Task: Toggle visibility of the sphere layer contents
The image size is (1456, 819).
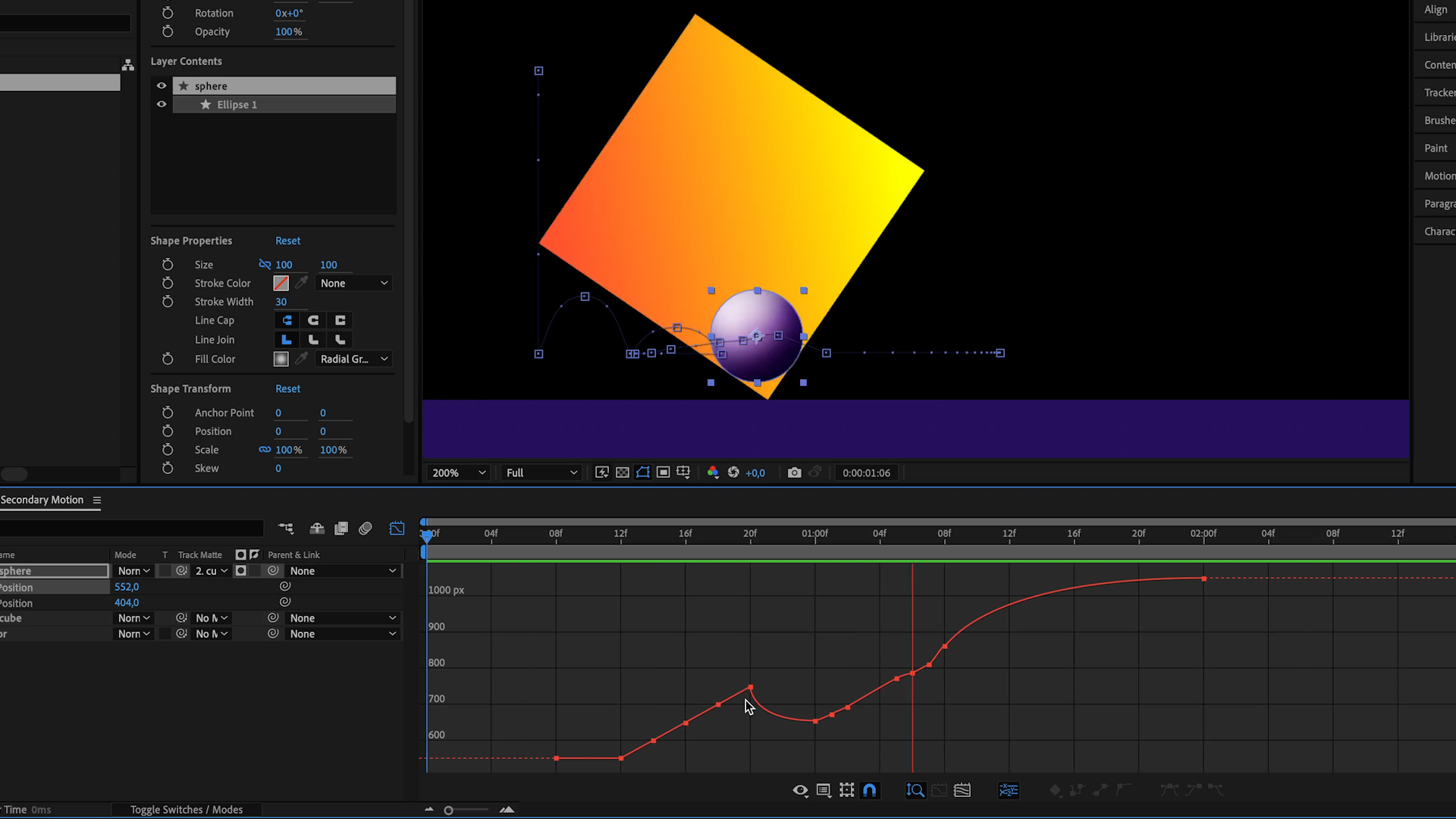Action: click(x=162, y=86)
